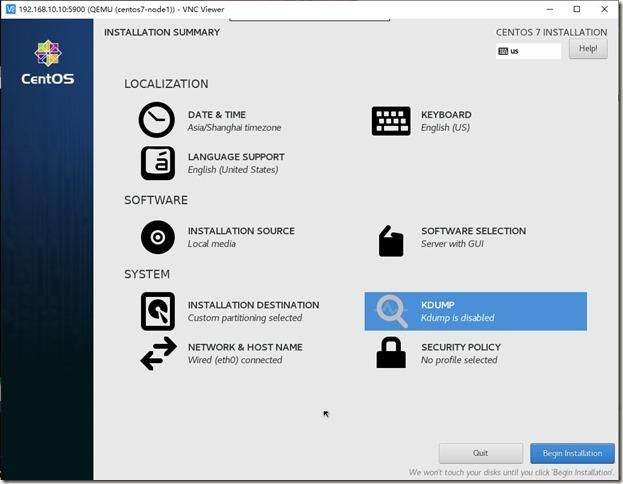Click the CentOS logo
623x484 pixels.
48,62
